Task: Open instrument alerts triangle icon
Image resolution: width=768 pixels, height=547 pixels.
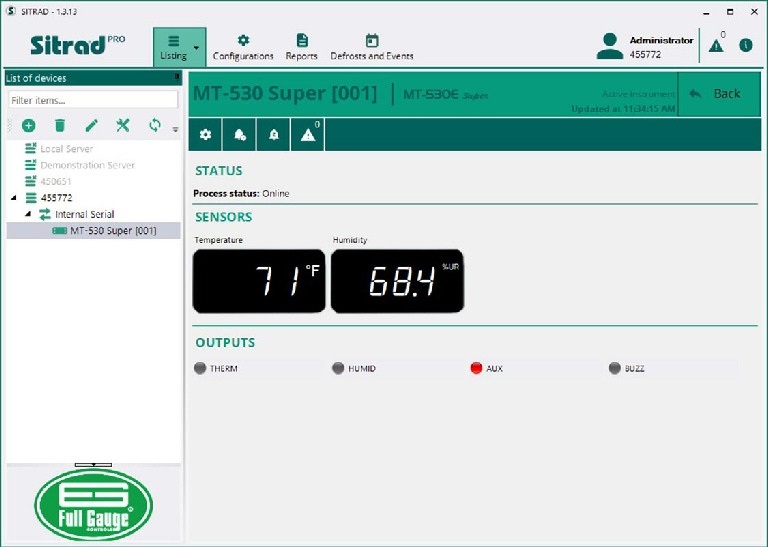Action: coord(308,134)
